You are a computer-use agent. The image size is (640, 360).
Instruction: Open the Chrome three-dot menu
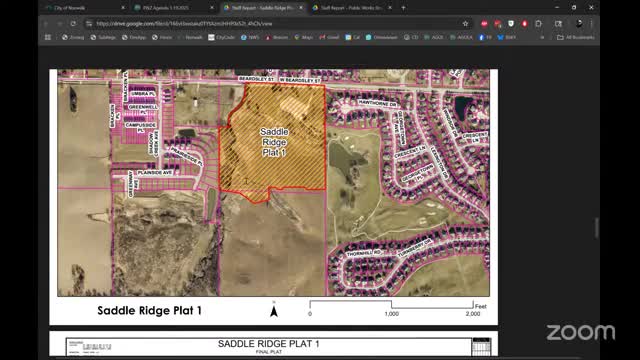pyautogui.click(x=591, y=24)
